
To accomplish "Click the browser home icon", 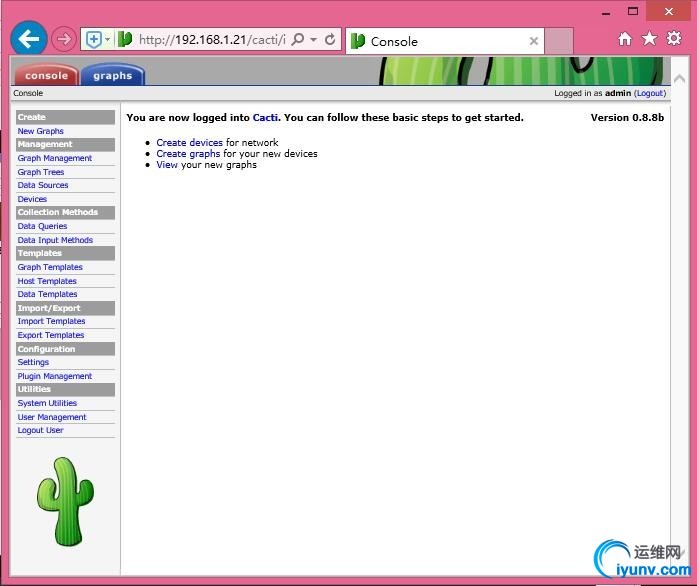I will pos(625,39).
